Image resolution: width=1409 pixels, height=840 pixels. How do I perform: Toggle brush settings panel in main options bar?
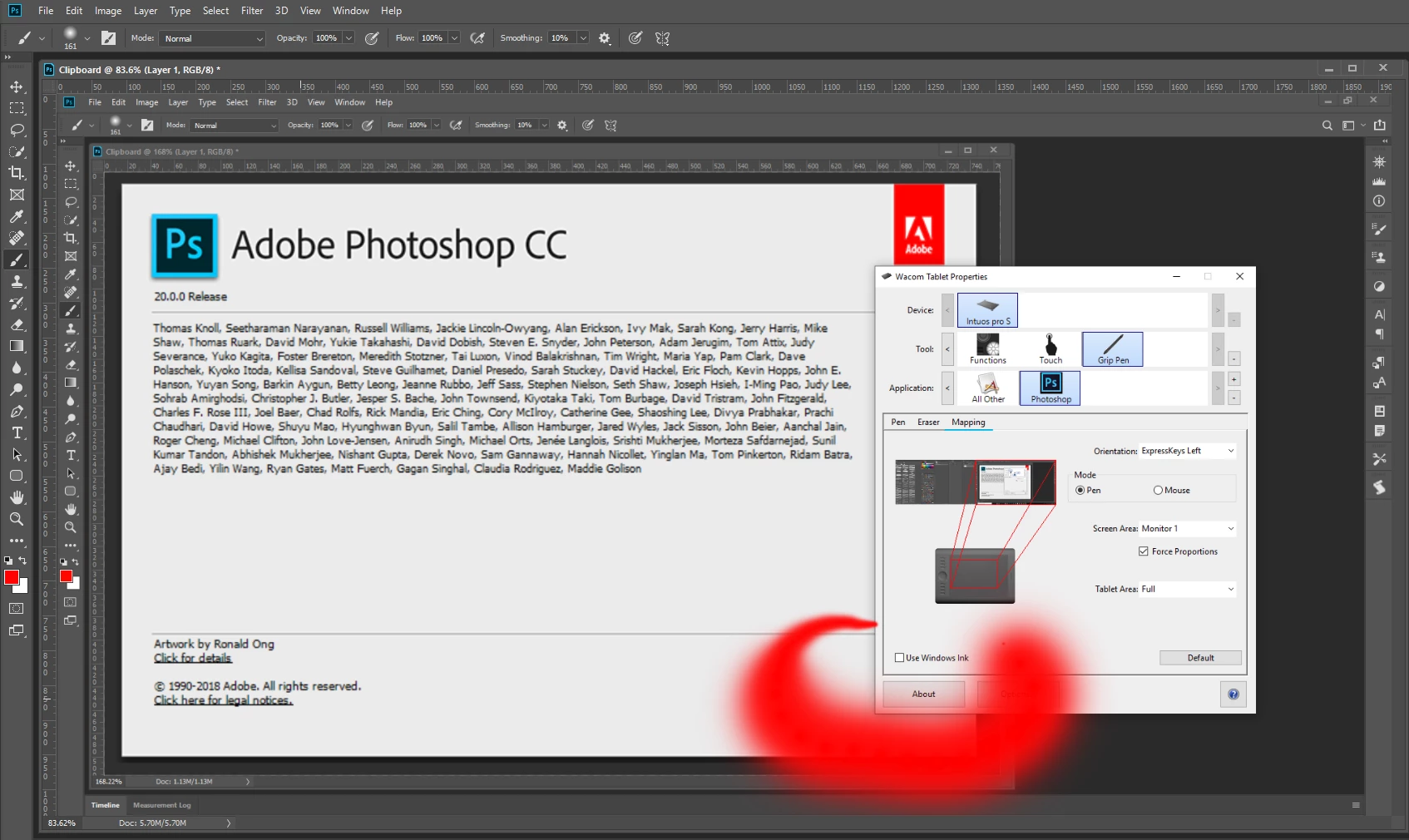[109, 38]
